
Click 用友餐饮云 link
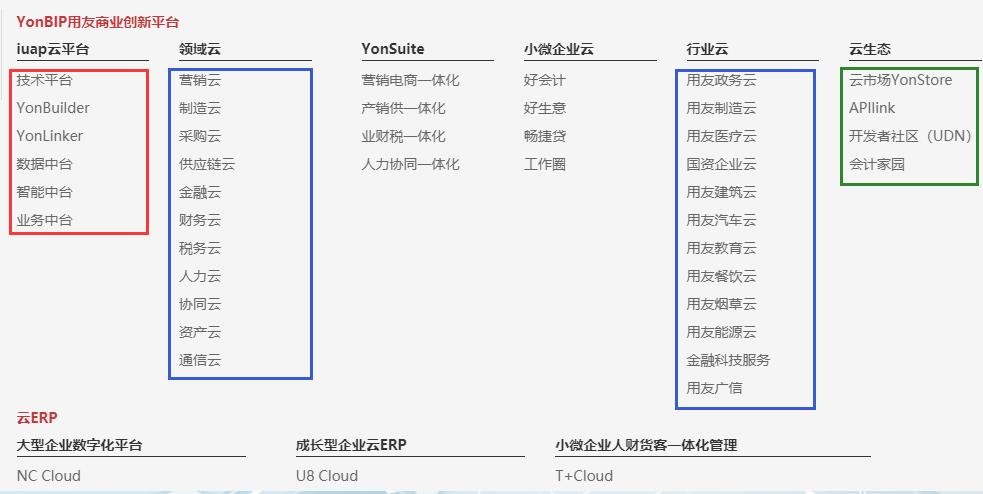point(722,276)
